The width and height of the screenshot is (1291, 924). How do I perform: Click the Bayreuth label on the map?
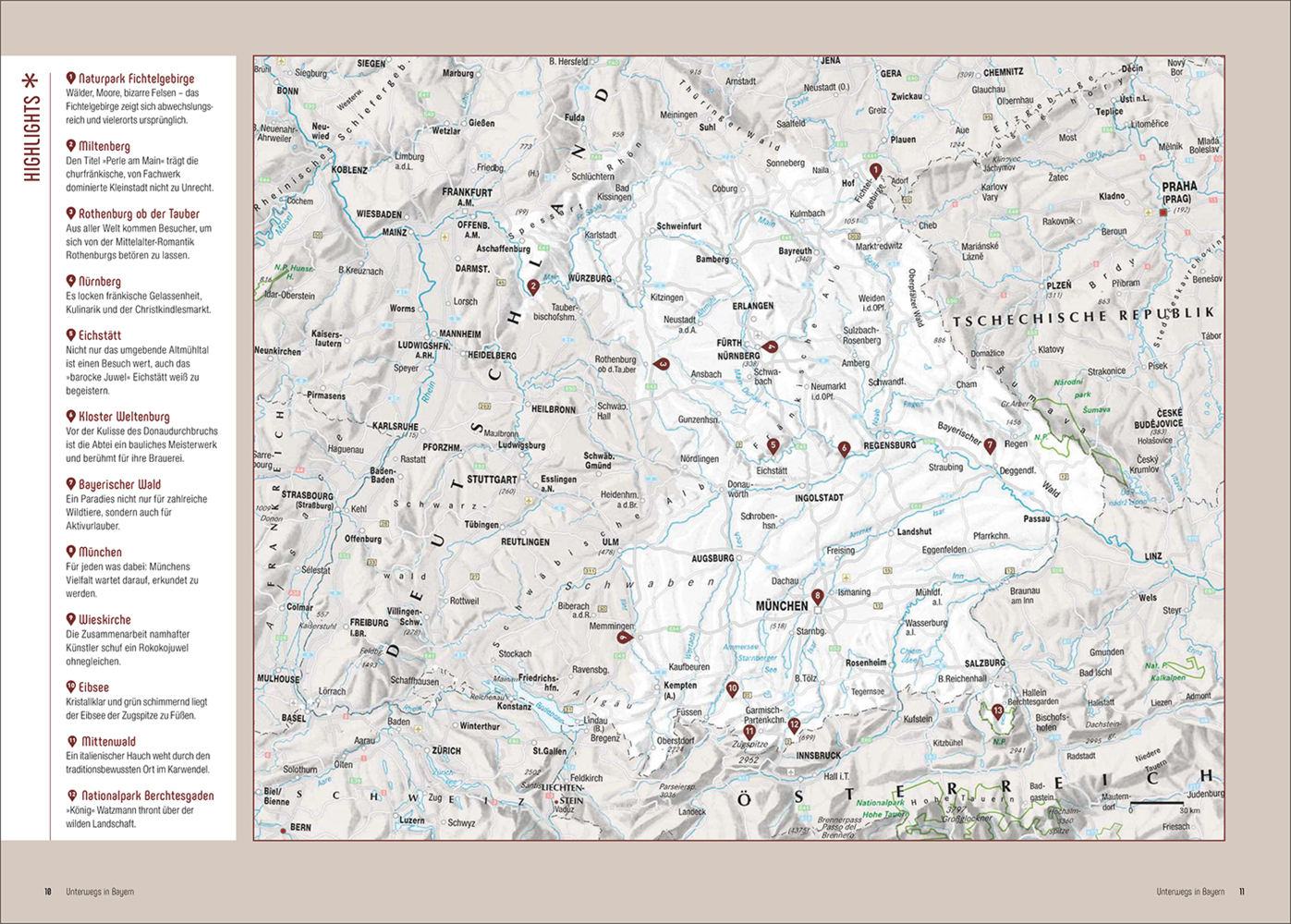(x=795, y=250)
